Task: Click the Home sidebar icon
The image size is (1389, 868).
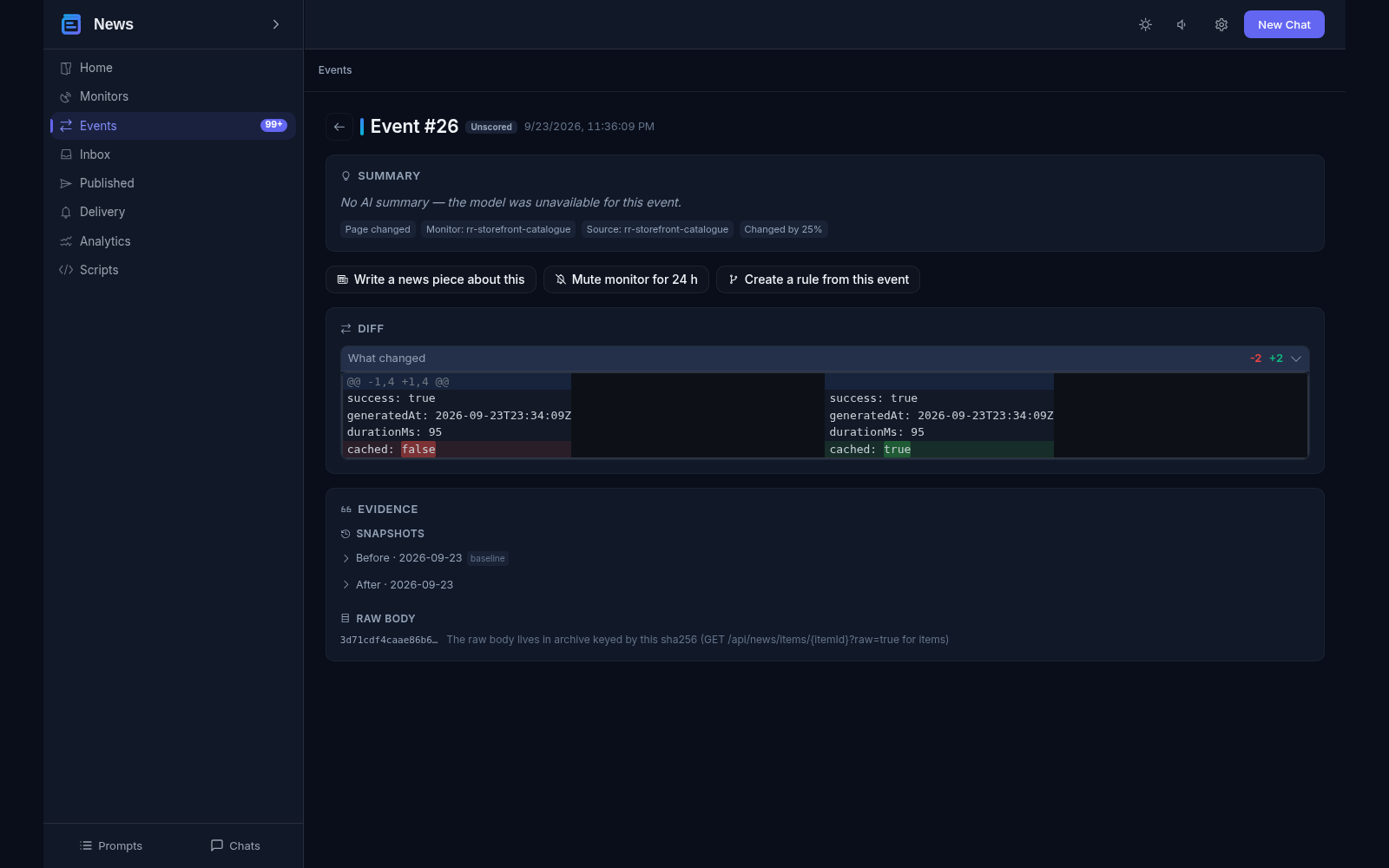Action: pyautogui.click(x=66, y=68)
